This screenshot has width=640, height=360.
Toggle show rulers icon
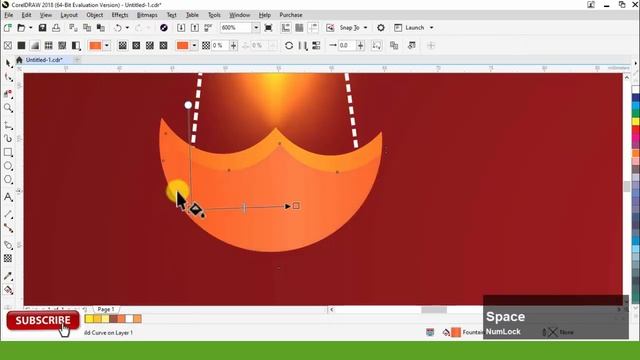286,28
